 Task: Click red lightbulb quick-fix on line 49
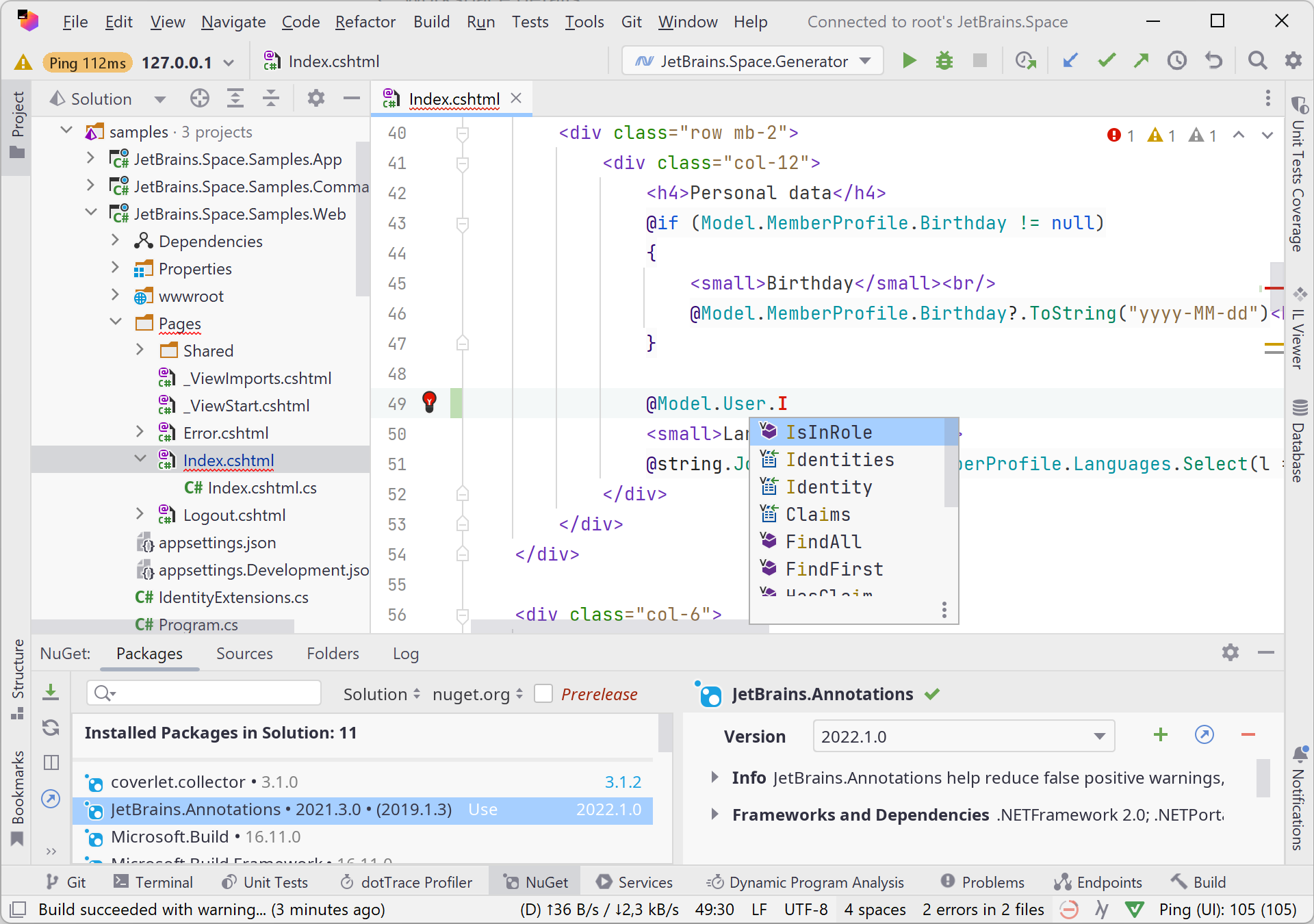[429, 402]
